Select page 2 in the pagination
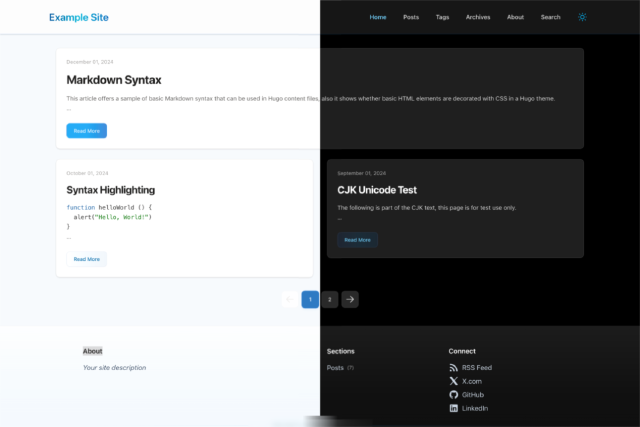The image size is (640, 427). (x=330, y=299)
